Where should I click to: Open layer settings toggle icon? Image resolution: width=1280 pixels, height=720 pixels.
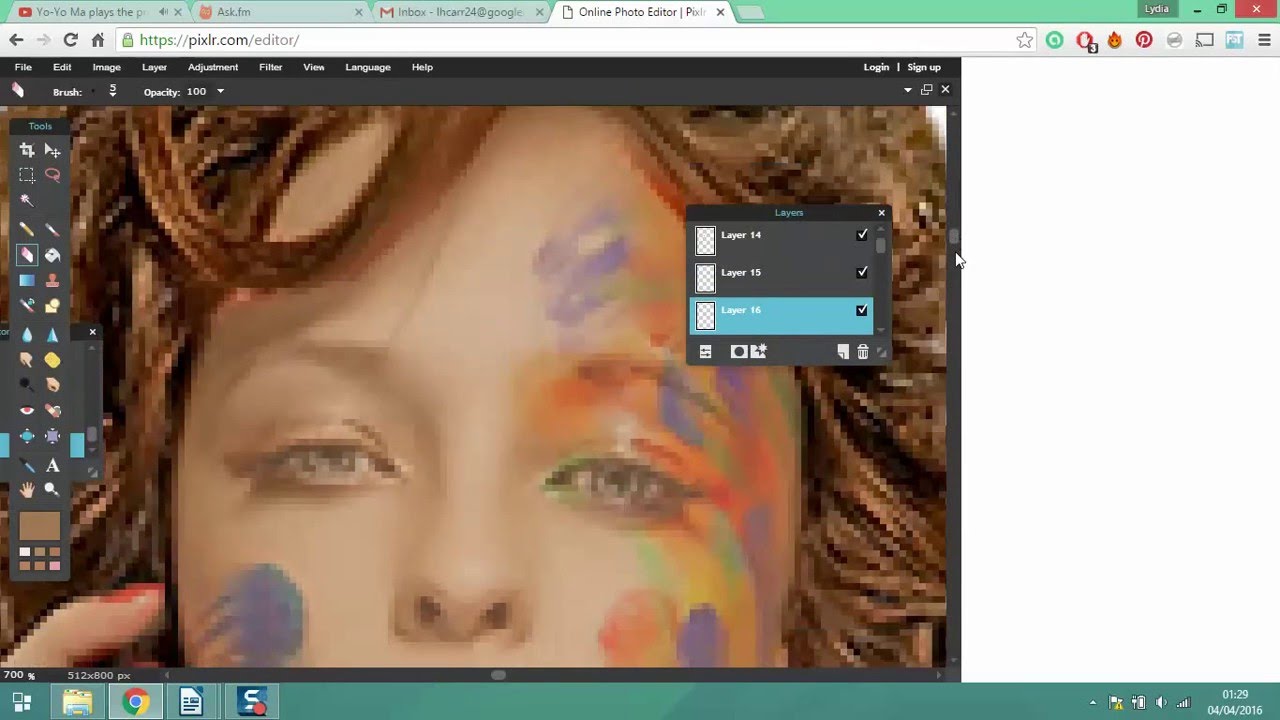pyautogui.click(x=705, y=352)
